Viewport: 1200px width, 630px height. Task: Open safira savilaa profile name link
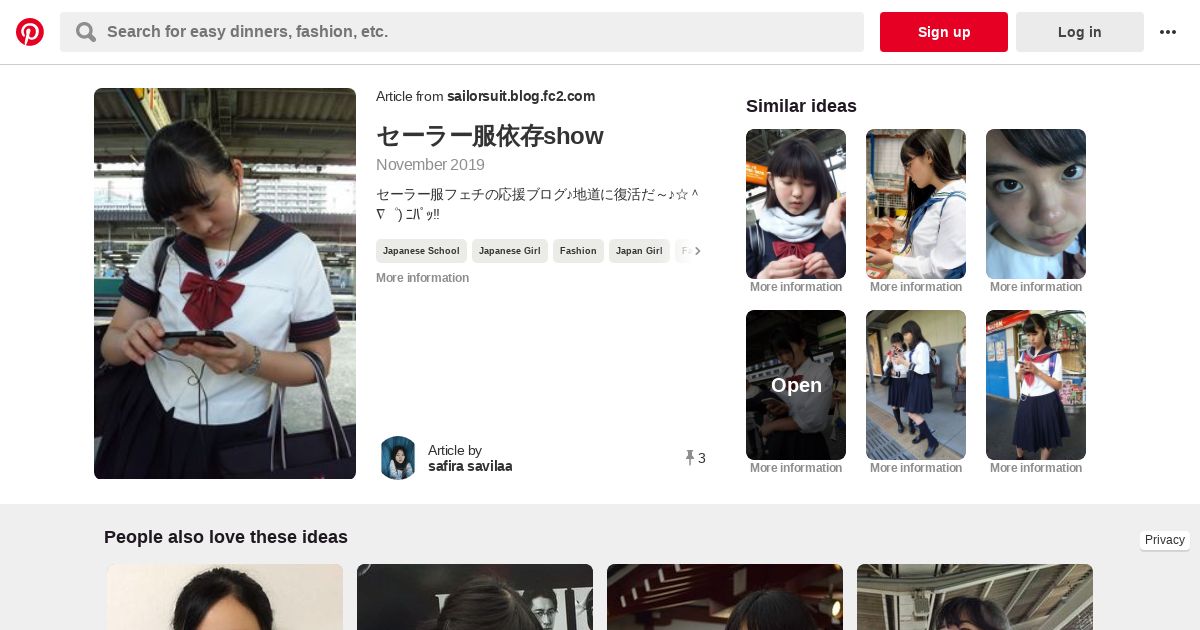[470, 466]
